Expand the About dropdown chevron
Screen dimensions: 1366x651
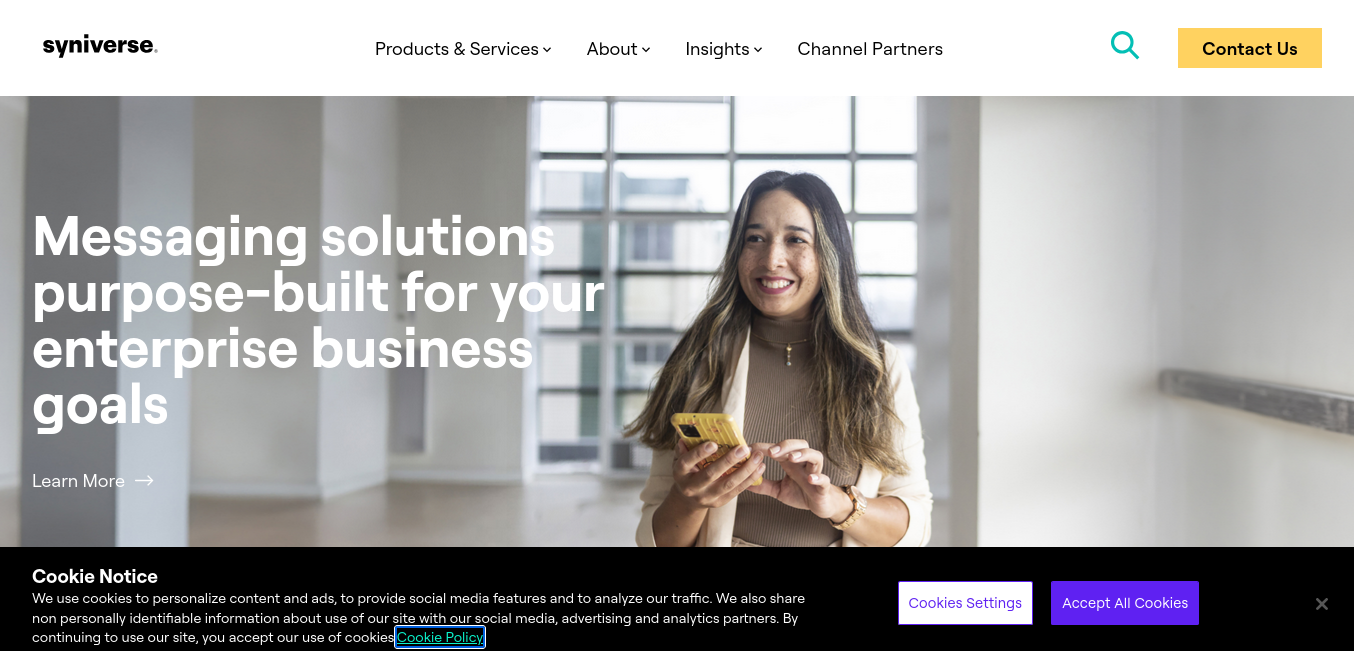(646, 49)
